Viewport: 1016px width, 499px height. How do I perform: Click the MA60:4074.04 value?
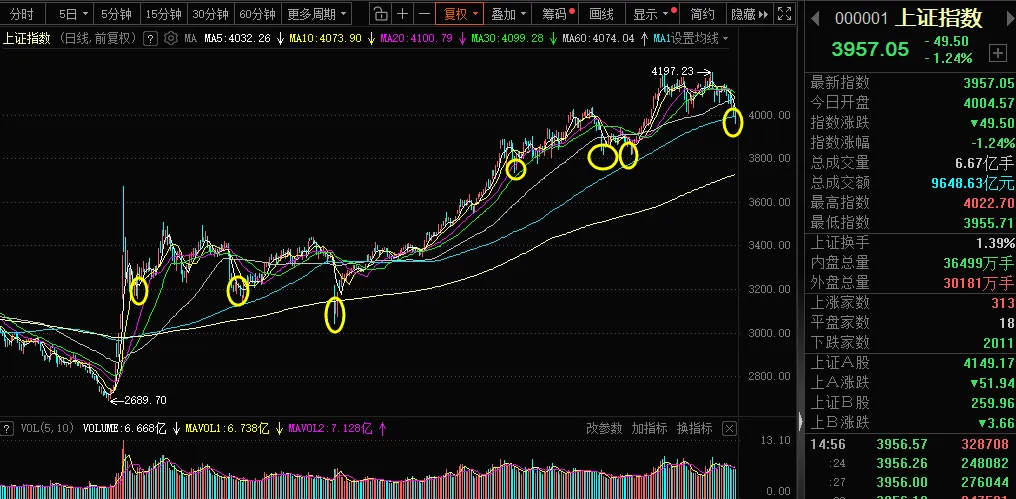coord(598,39)
